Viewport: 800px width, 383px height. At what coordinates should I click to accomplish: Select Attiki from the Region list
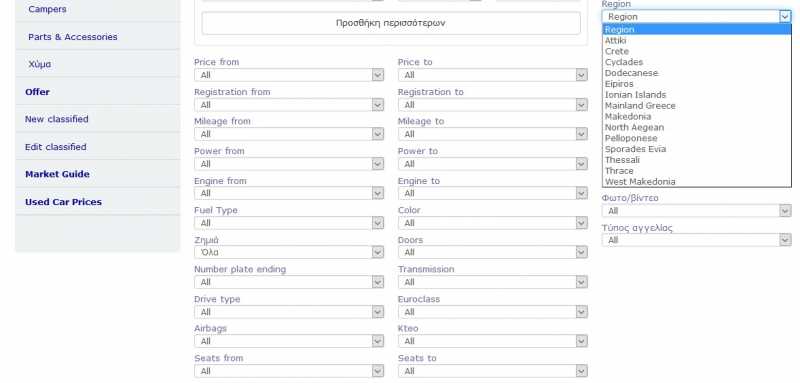pyautogui.click(x=696, y=40)
